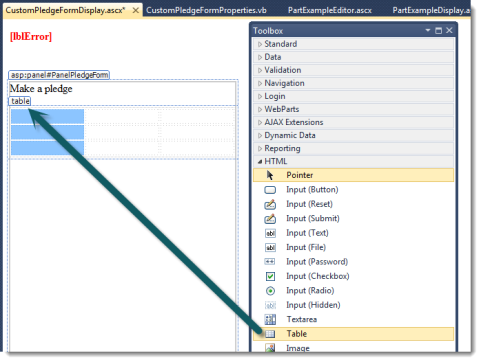This screenshot has width=481, height=362.
Task: Maximize the Toolbox panel
Action: 438,31
